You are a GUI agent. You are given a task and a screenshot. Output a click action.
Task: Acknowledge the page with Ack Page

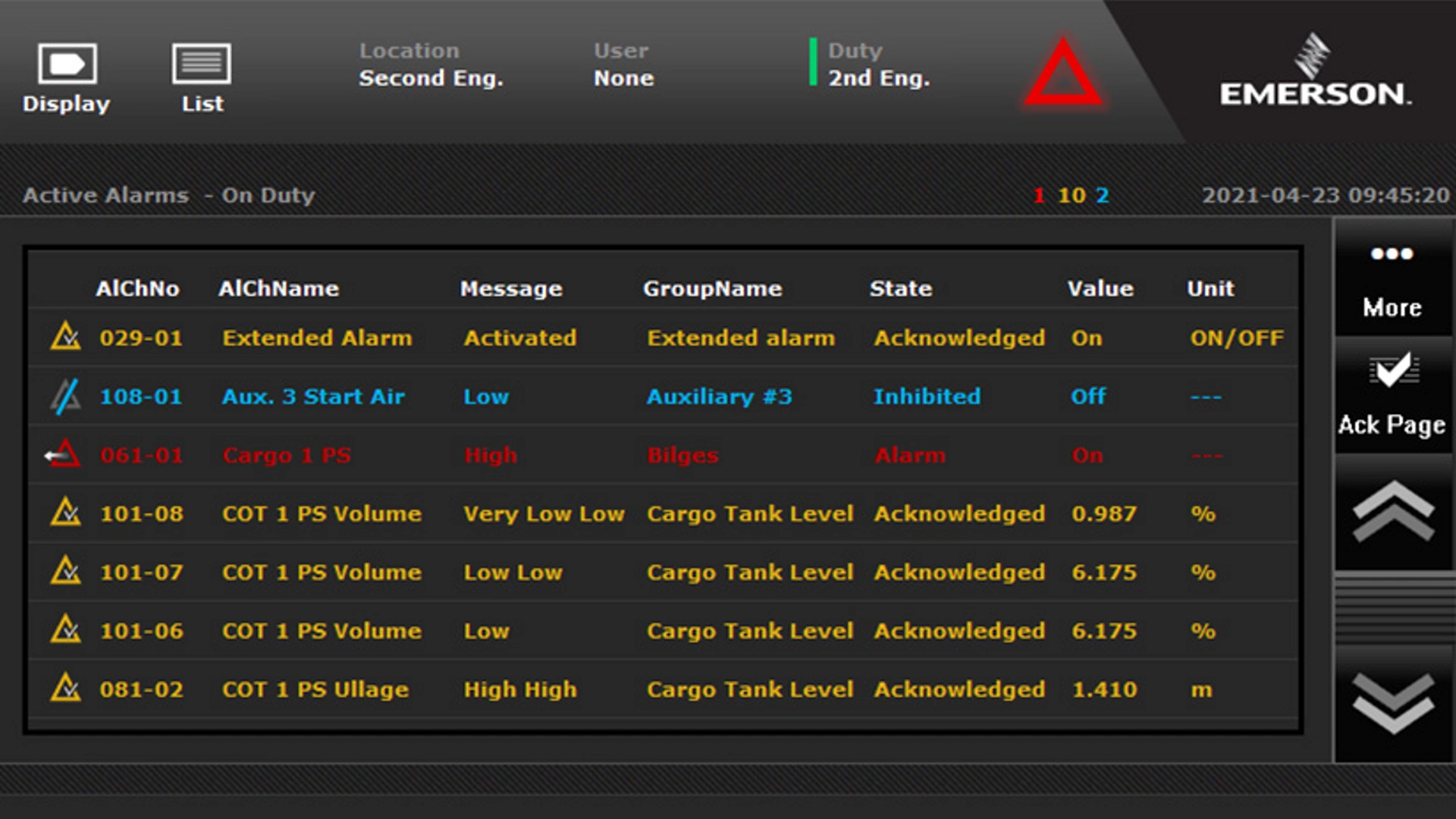[x=1392, y=394]
